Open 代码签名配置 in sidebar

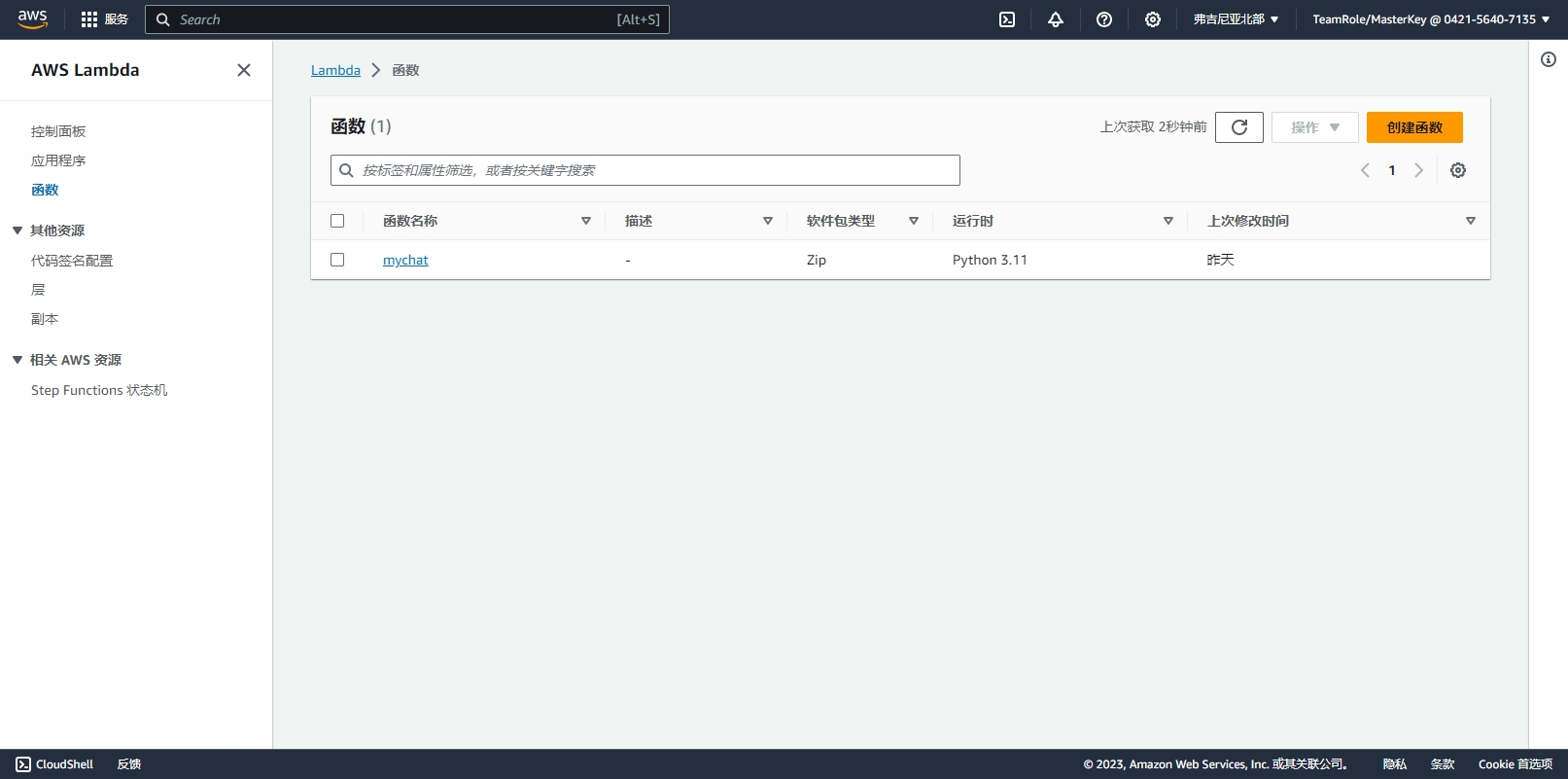(x=72, y=261)
